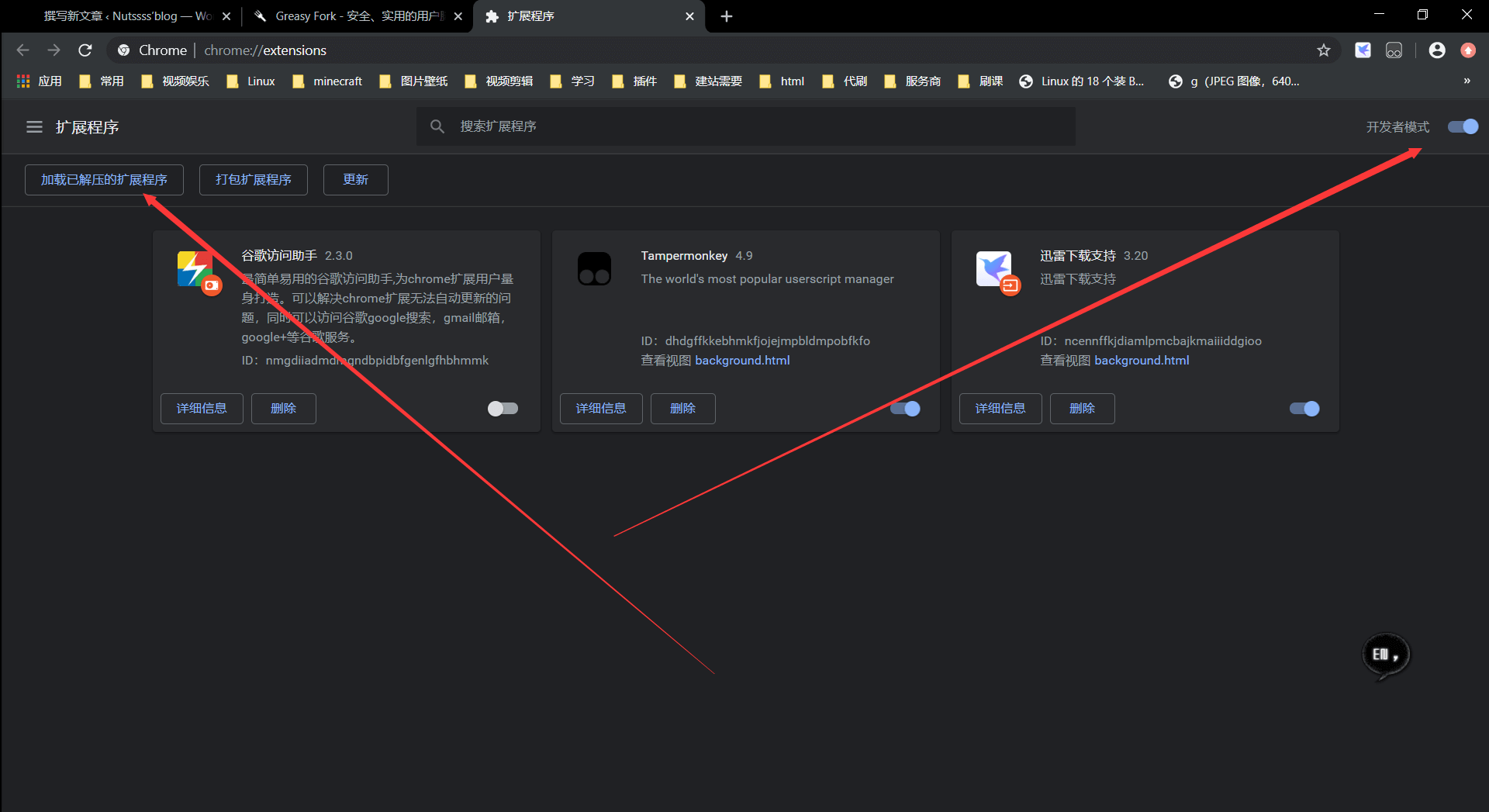1489x812 pixels.
Task: Go forward in browser history
Action: point(54,50)
